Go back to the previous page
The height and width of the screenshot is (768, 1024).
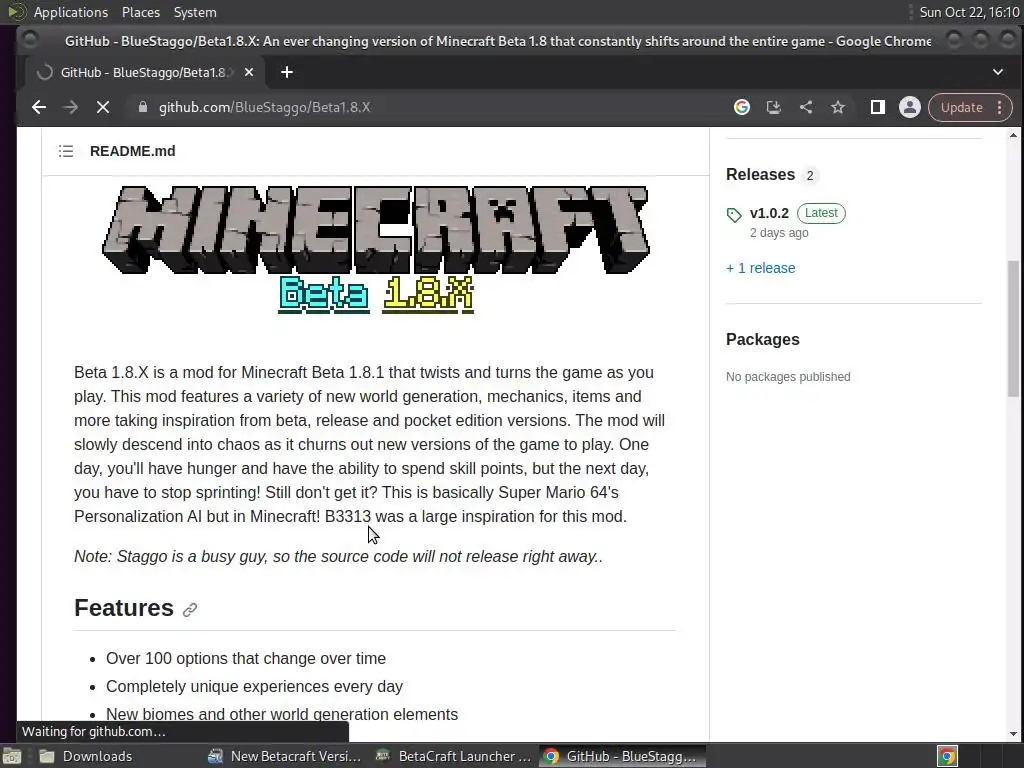point(39,107)
